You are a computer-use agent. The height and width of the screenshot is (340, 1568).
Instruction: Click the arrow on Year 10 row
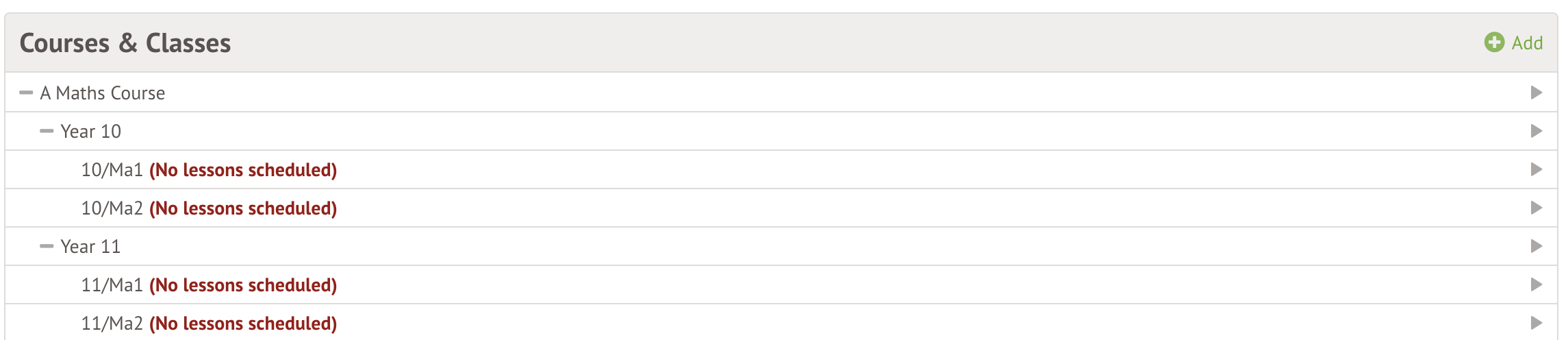pos(1537,131)
